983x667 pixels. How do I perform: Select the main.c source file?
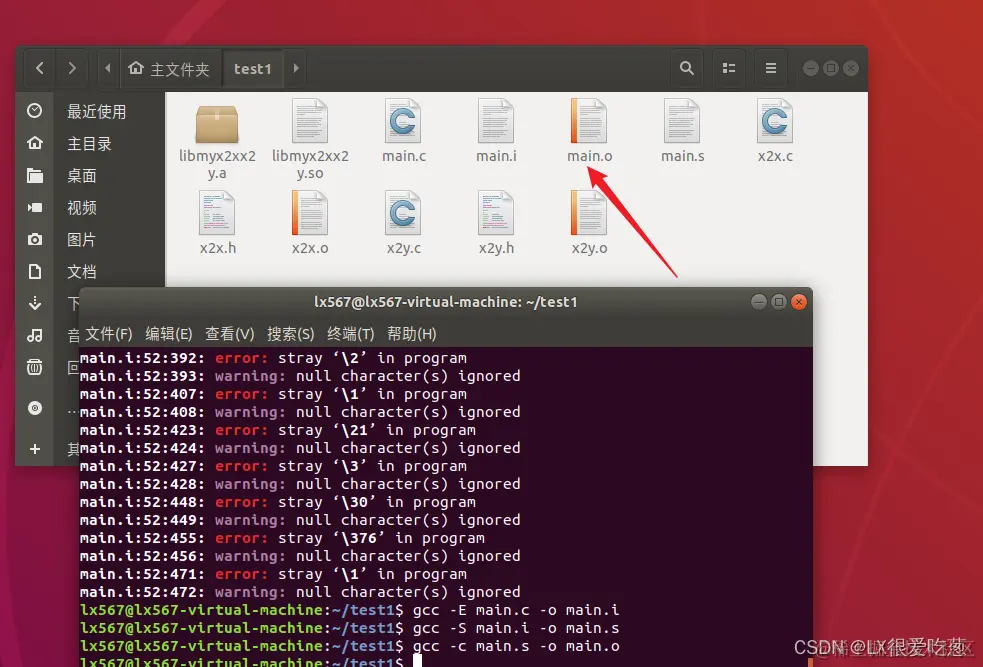point(403,130)
